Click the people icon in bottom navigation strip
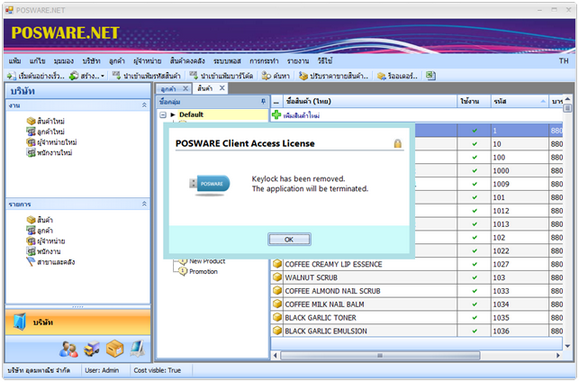The image size is (579, 382). click(69, 349)
